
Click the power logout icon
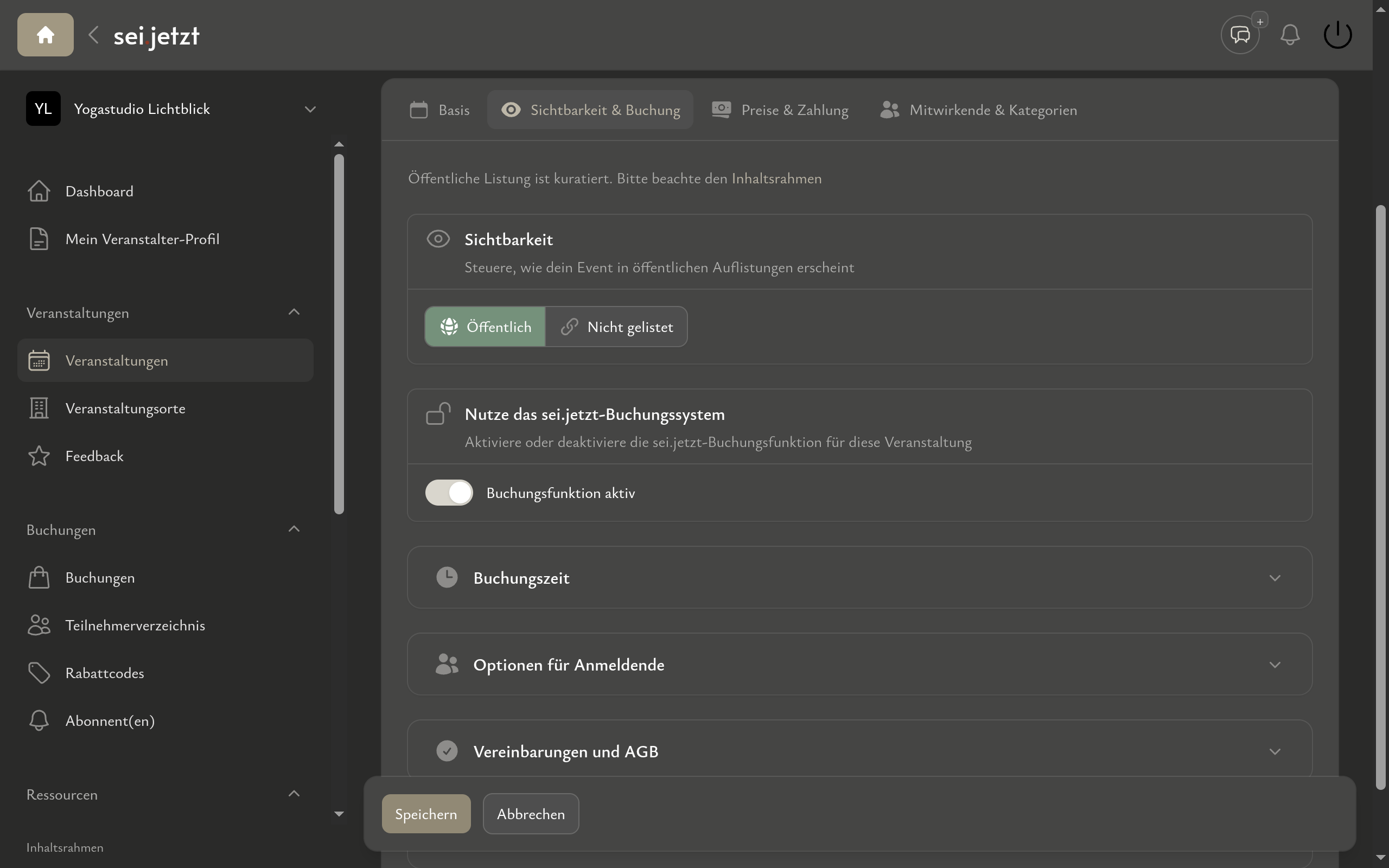[x=1337, y=35]
